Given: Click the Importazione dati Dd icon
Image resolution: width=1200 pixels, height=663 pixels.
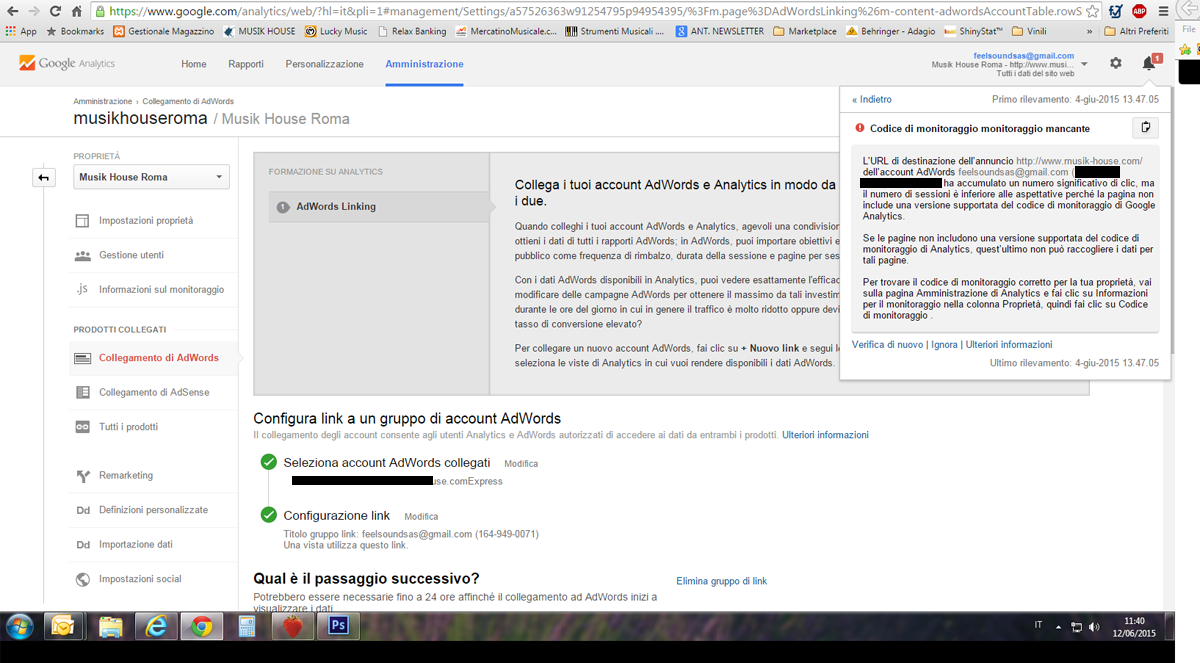Looking at the screenshot, I should (82, 545).
